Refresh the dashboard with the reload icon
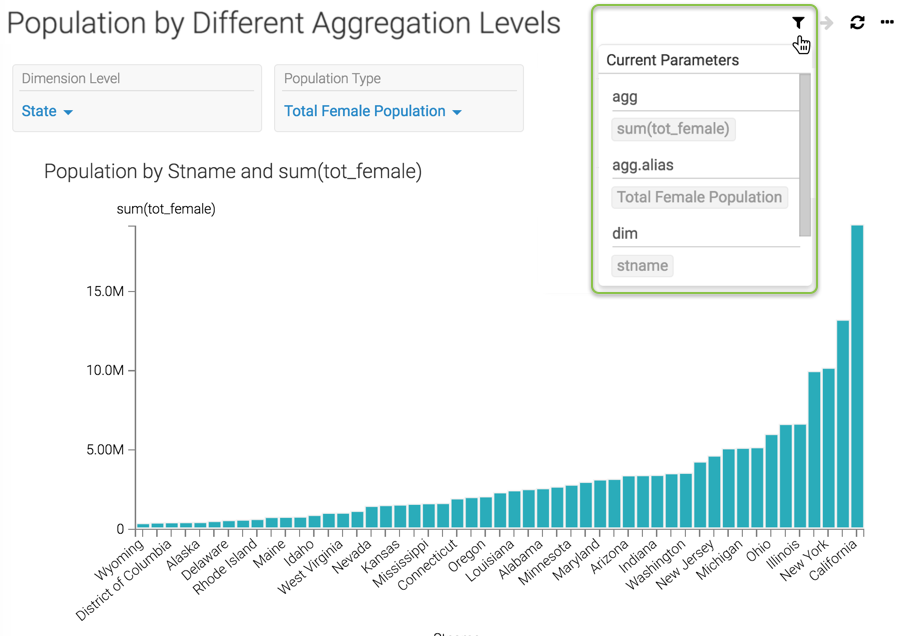 click(x=857, y=22)
